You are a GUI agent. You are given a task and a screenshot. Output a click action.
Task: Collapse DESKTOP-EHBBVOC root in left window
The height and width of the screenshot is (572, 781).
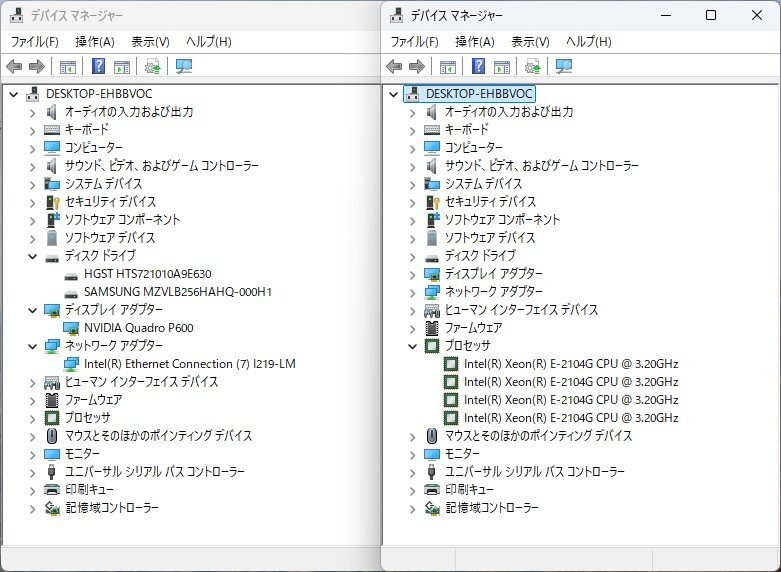pos(14,94)
